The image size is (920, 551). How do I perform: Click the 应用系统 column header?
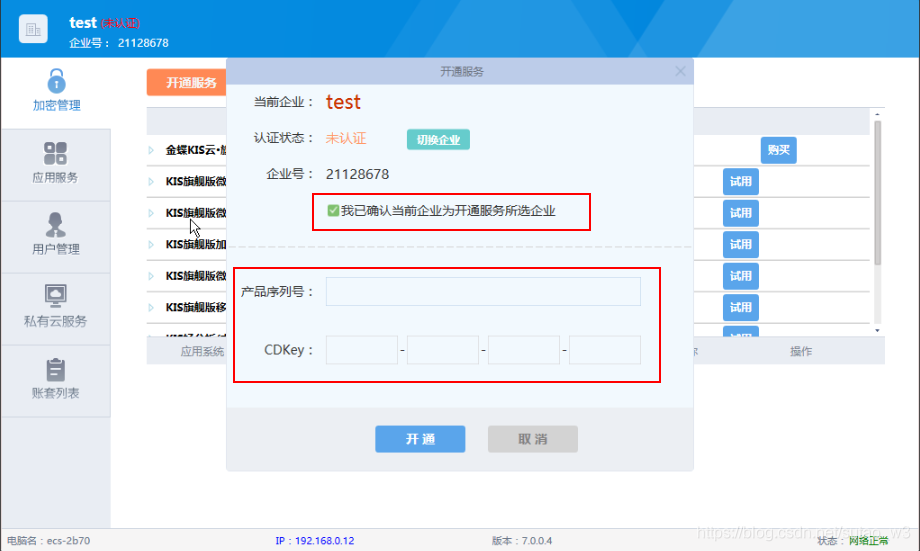[202, 351]
